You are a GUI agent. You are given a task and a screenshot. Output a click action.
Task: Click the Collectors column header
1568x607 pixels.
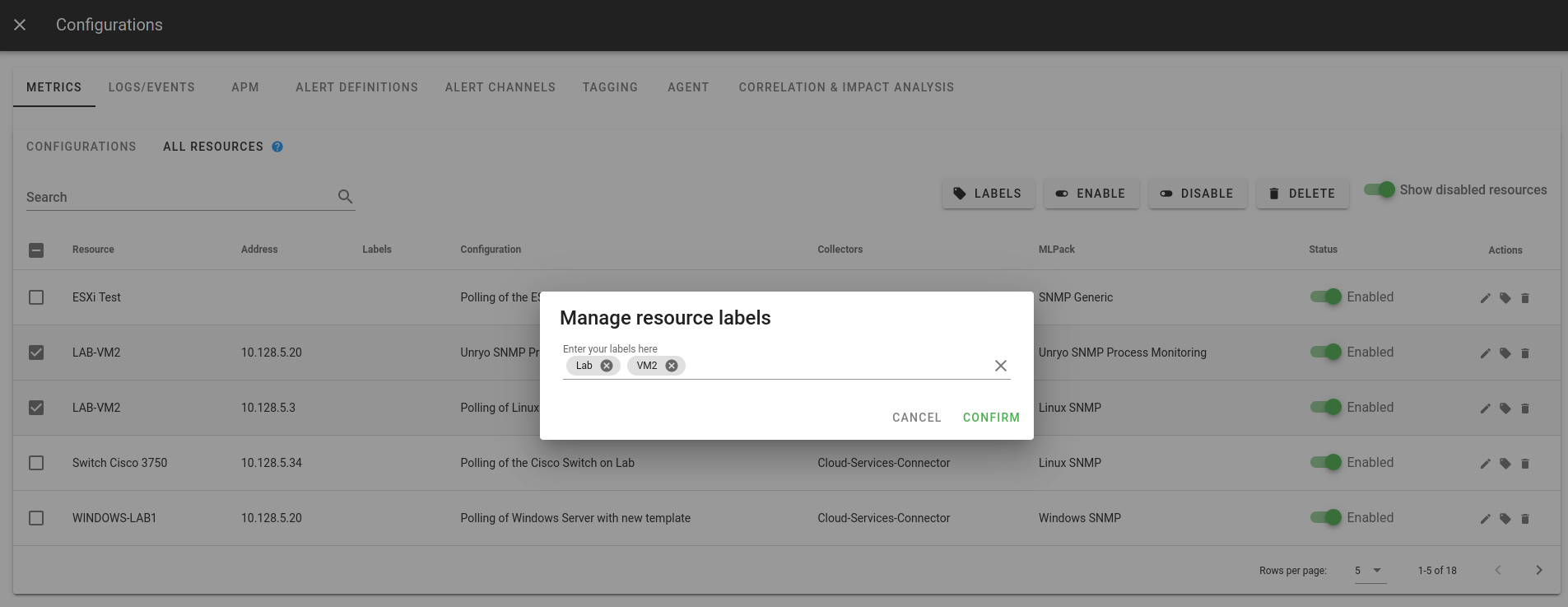coord(840,250)
